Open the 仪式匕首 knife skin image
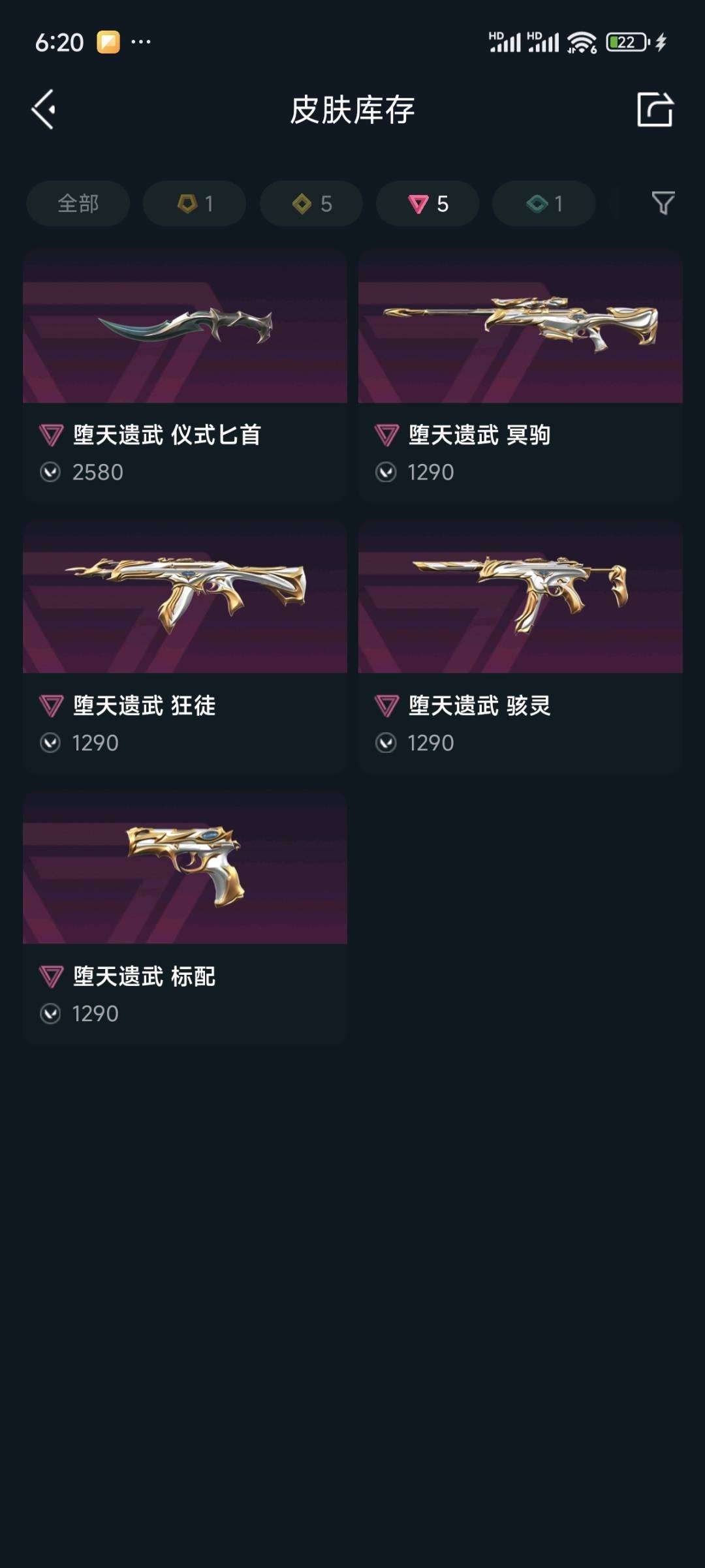This screenshot has height=1568, width=705. [x=185, y=326]
